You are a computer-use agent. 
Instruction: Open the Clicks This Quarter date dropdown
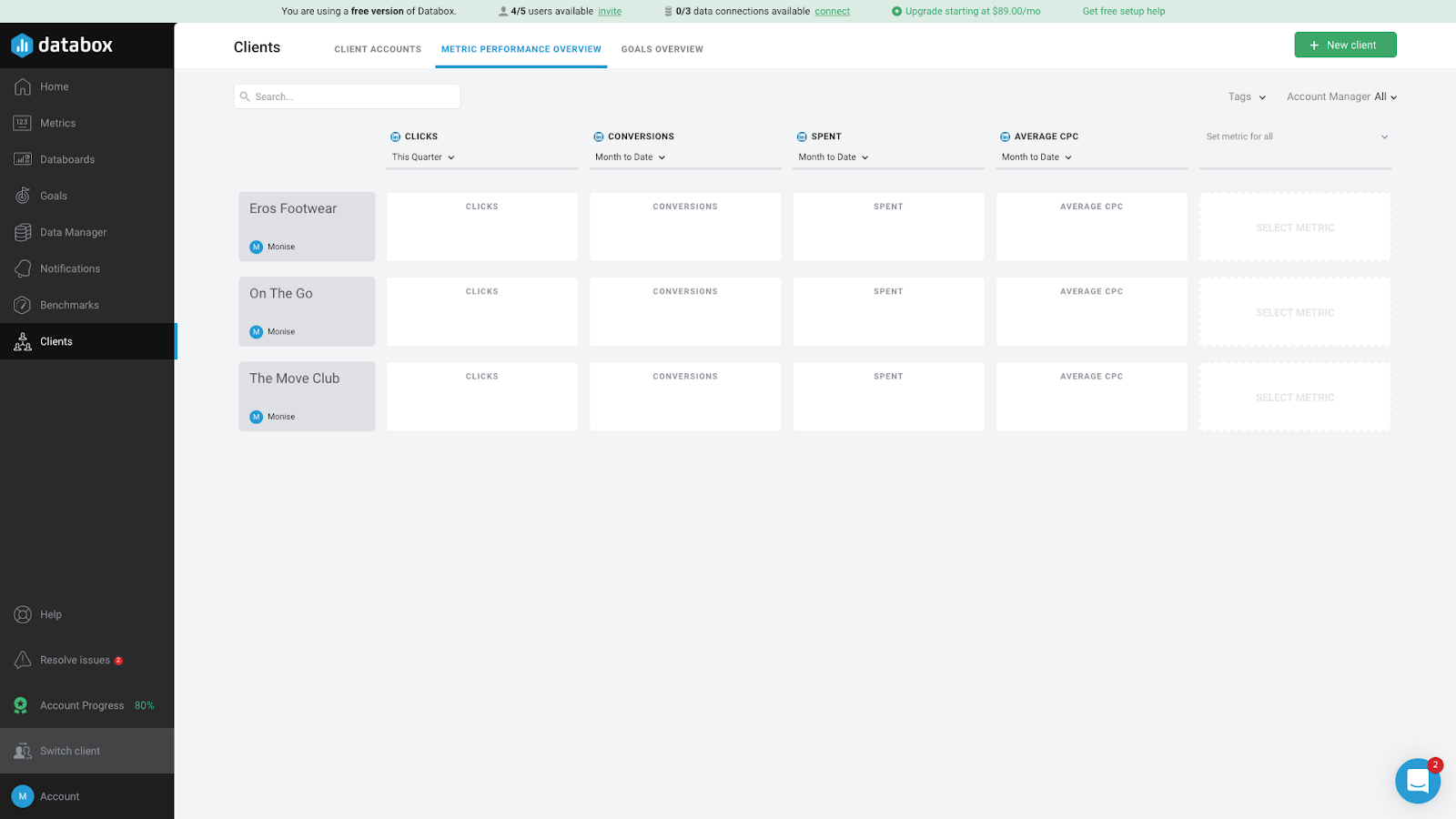click(x=423, y=157)
